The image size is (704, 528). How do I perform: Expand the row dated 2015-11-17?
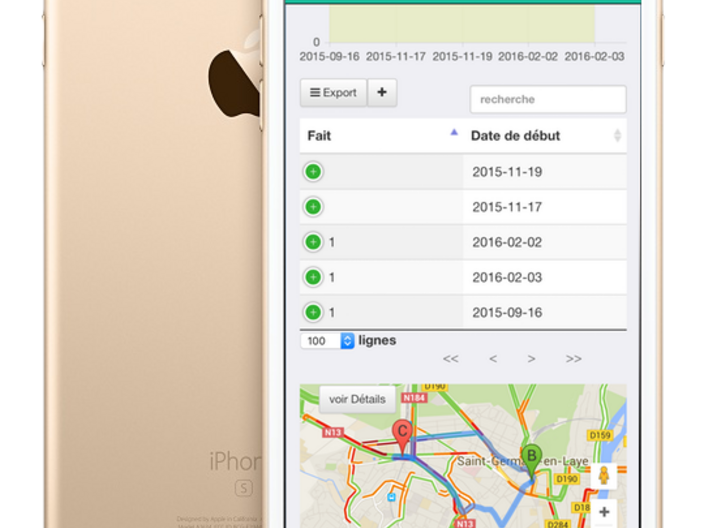coord(313,207)
